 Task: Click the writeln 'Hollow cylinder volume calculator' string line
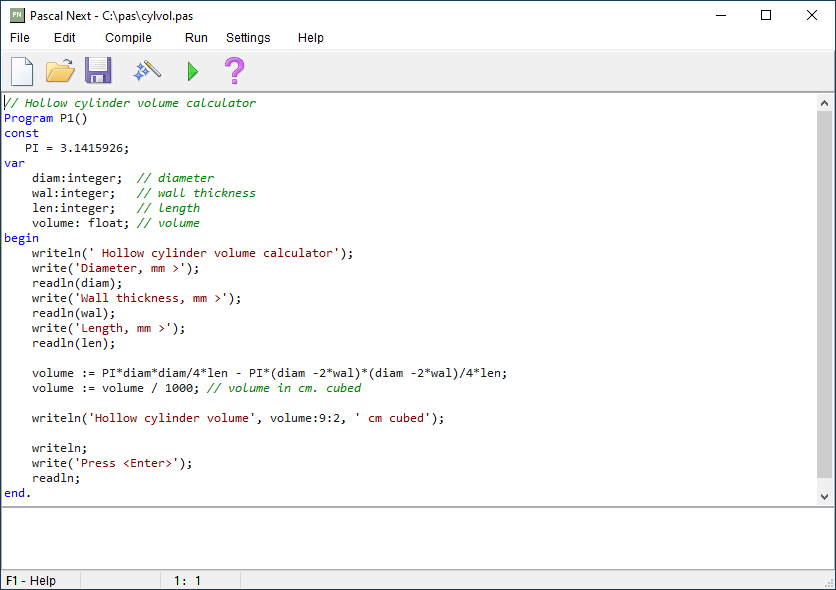192,253
